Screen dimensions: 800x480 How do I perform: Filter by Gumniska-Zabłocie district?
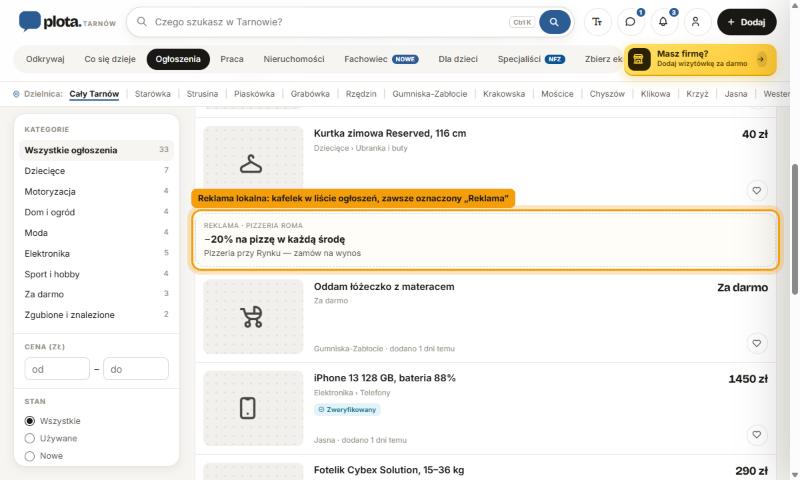click(x=430, y=94)
